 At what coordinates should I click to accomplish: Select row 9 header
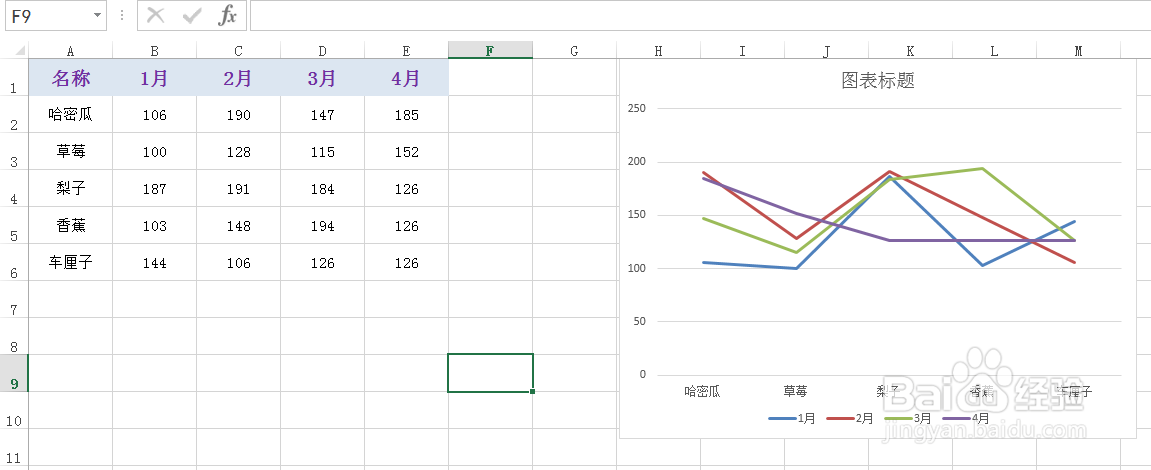[14, 373]
